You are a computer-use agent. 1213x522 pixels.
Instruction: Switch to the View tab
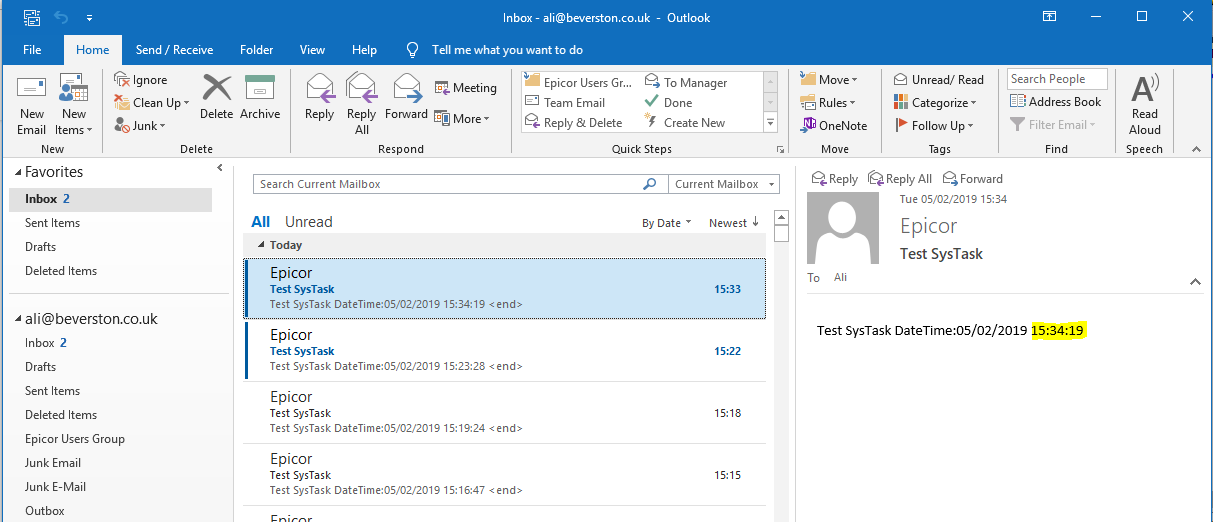pos(312,50)
